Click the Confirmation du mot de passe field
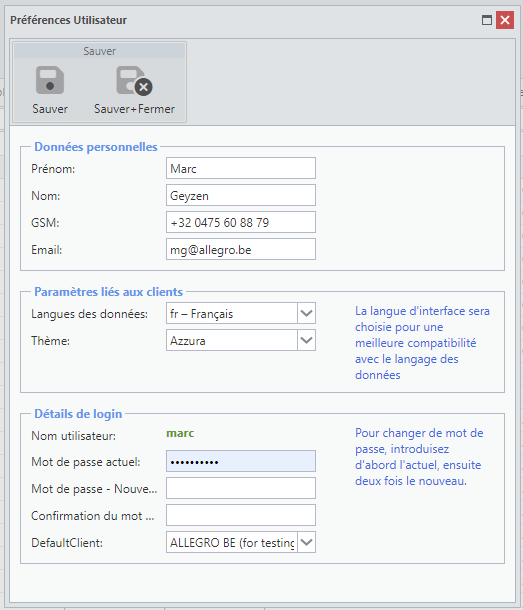 240,515
